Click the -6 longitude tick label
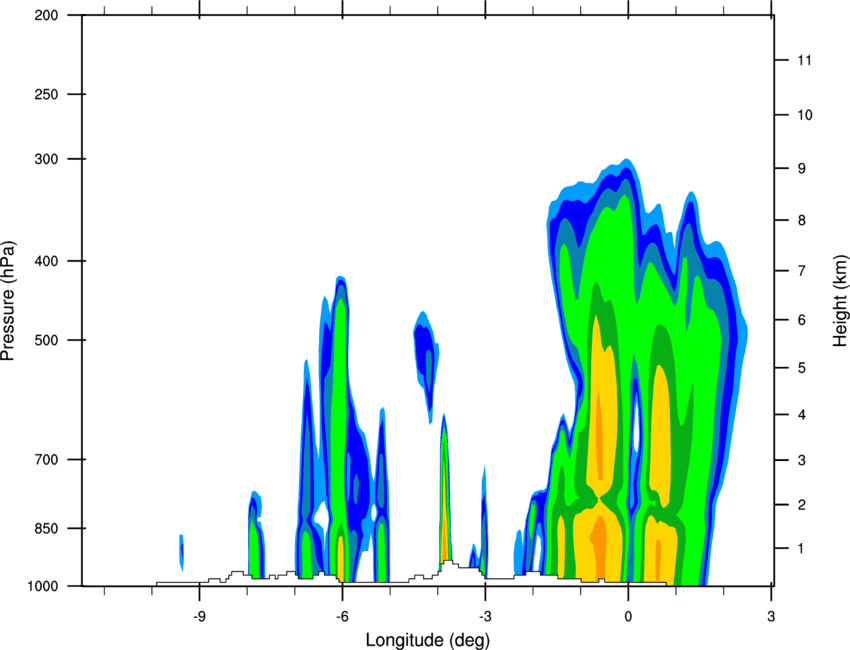850x650 pixels. (x=342, y=616)
